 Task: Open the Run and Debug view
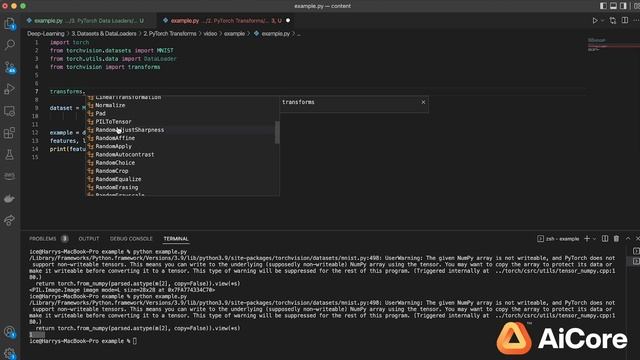[9, 89]
